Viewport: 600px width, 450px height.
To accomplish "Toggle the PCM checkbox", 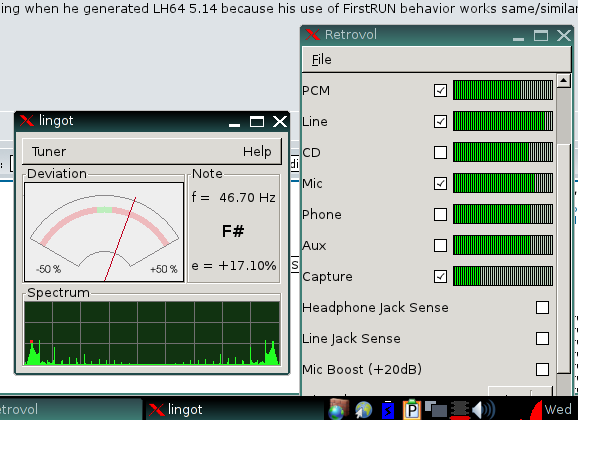I will coord(440,91).
